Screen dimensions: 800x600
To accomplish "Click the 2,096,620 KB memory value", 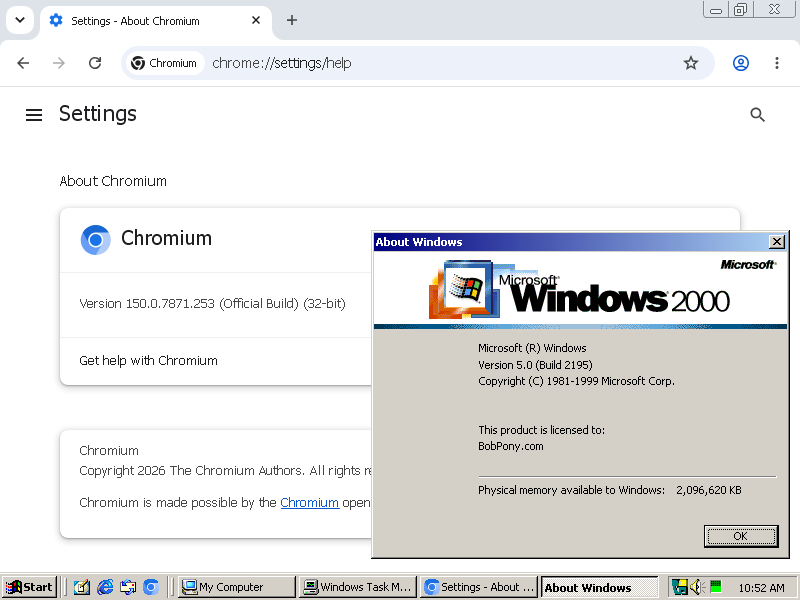I will [x=709, y=490].
